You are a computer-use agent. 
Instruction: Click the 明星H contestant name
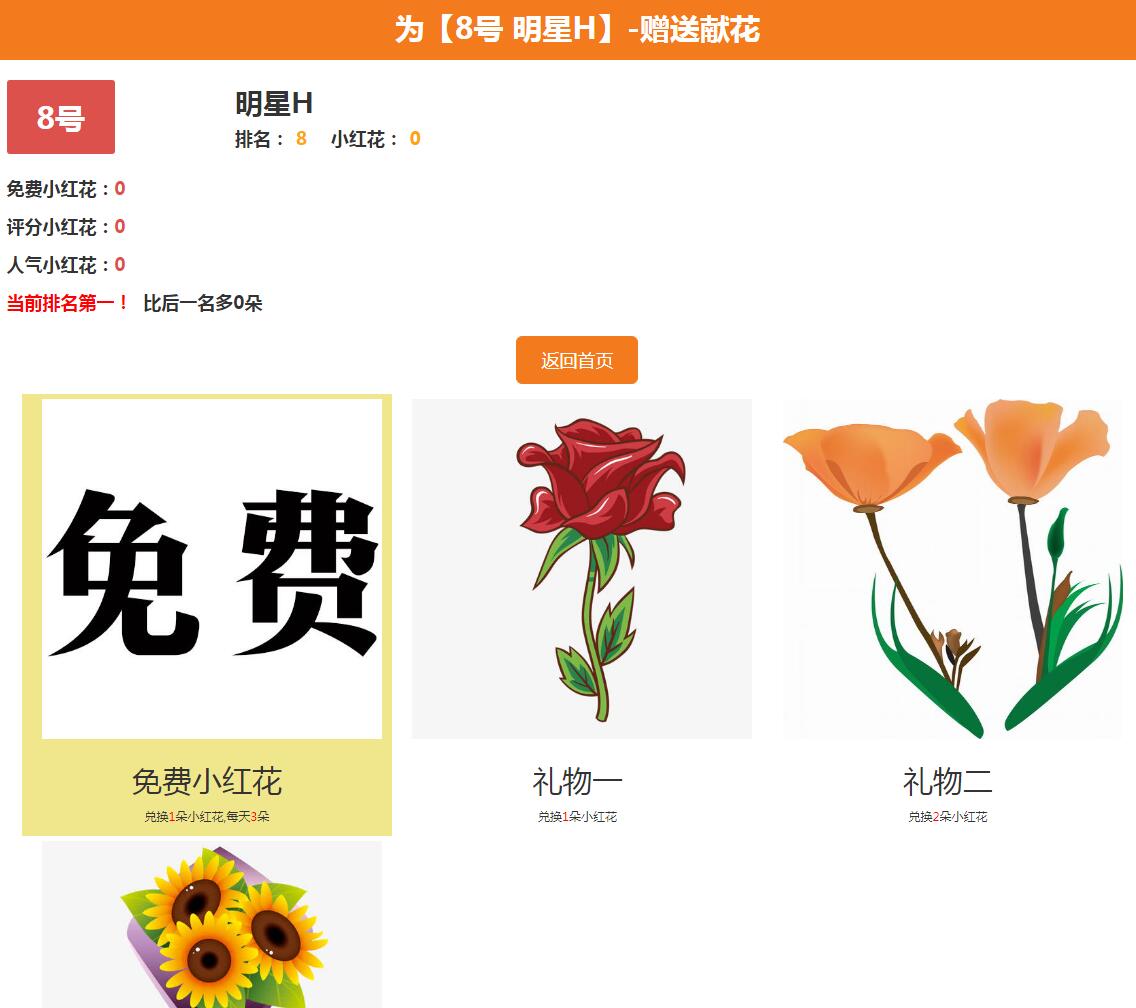click(274, 103)
